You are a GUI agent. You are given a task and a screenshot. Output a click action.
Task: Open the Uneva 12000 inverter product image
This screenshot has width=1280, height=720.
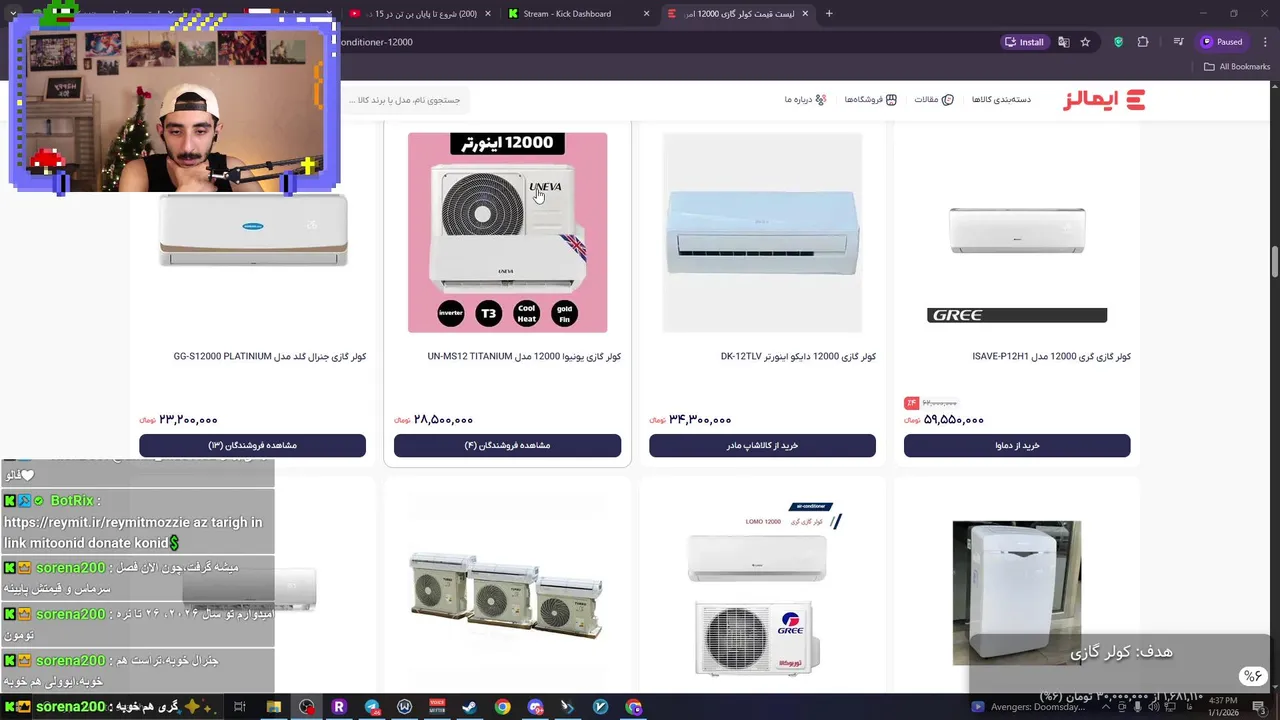click(x=507, y=232)
